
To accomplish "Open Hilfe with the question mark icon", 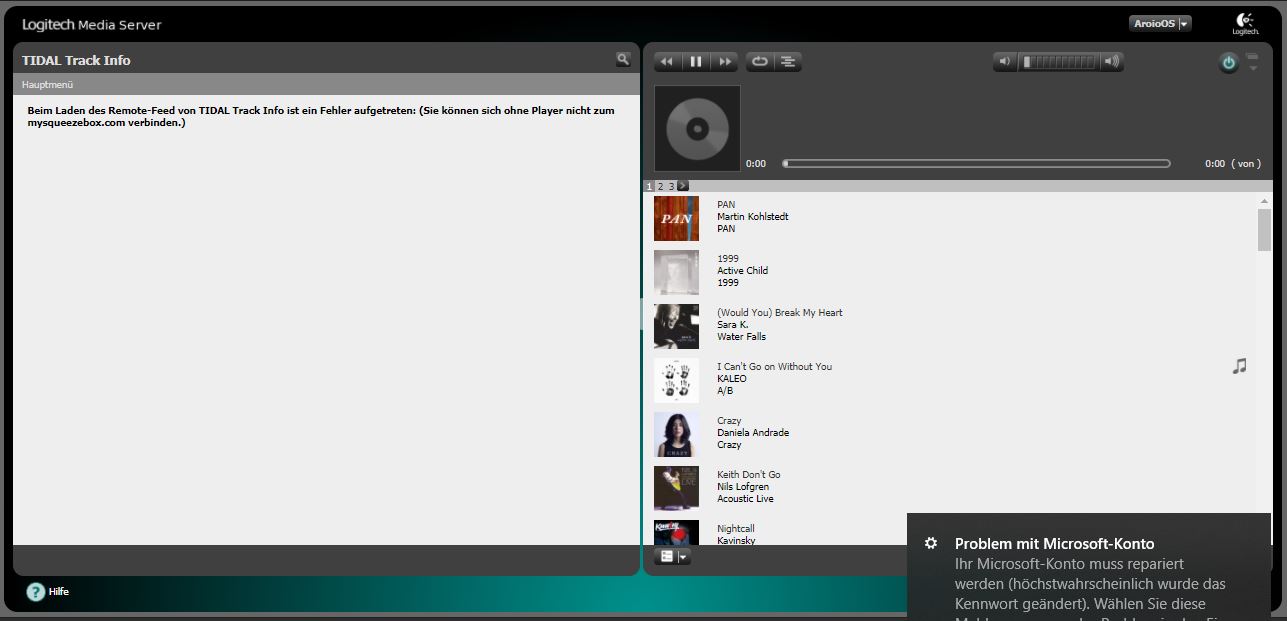I will 36,592.
